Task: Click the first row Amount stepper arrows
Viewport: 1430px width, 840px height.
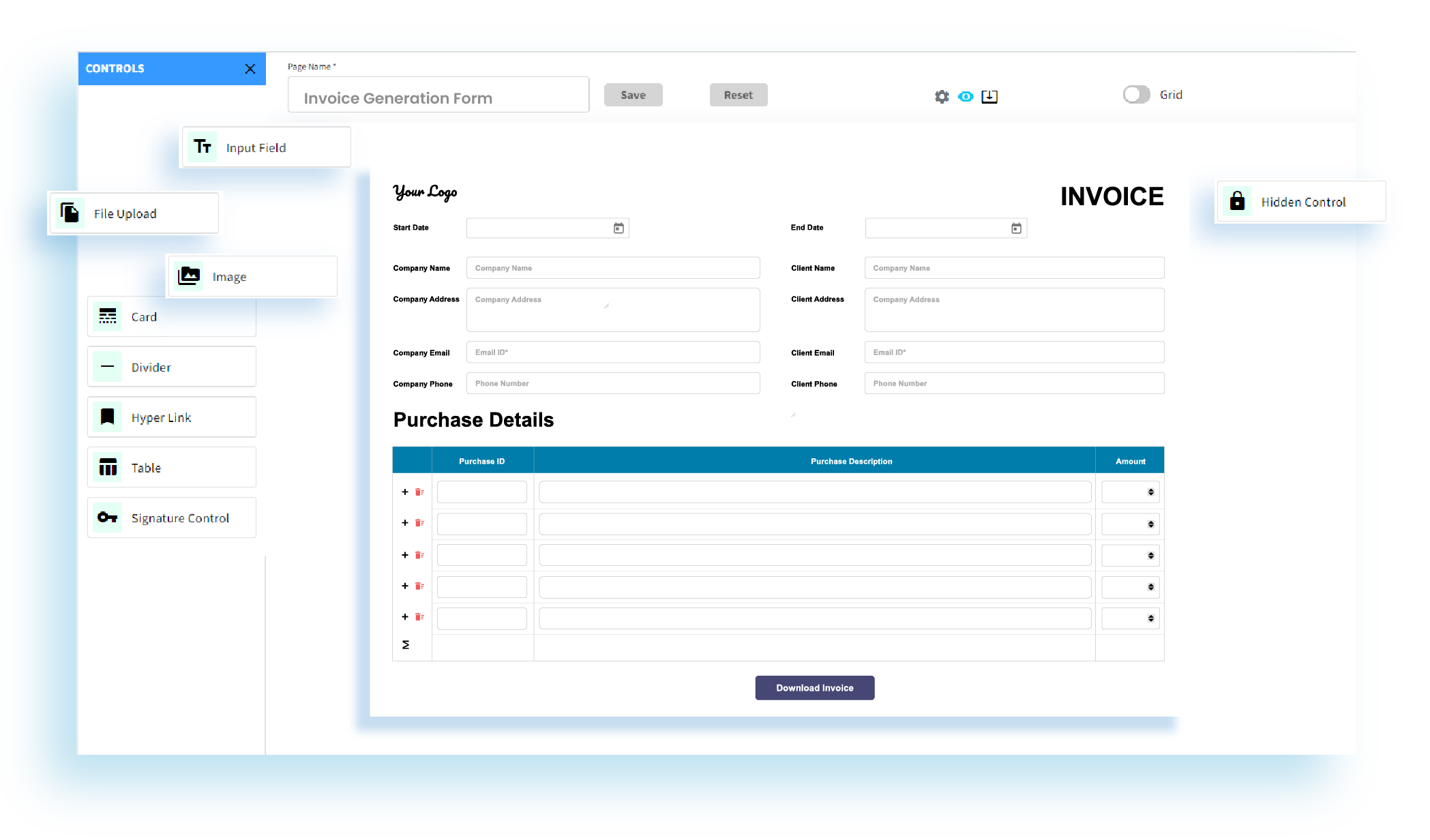Action: tap(1150, 492)
